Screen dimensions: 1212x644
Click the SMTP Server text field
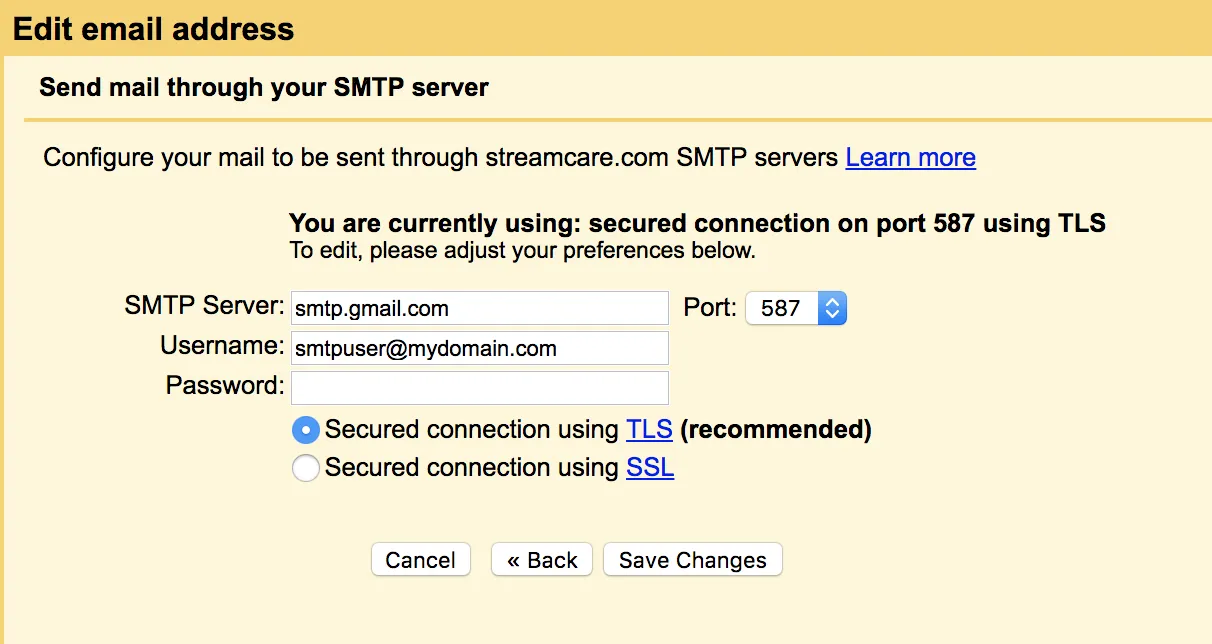tap(479, 308)
